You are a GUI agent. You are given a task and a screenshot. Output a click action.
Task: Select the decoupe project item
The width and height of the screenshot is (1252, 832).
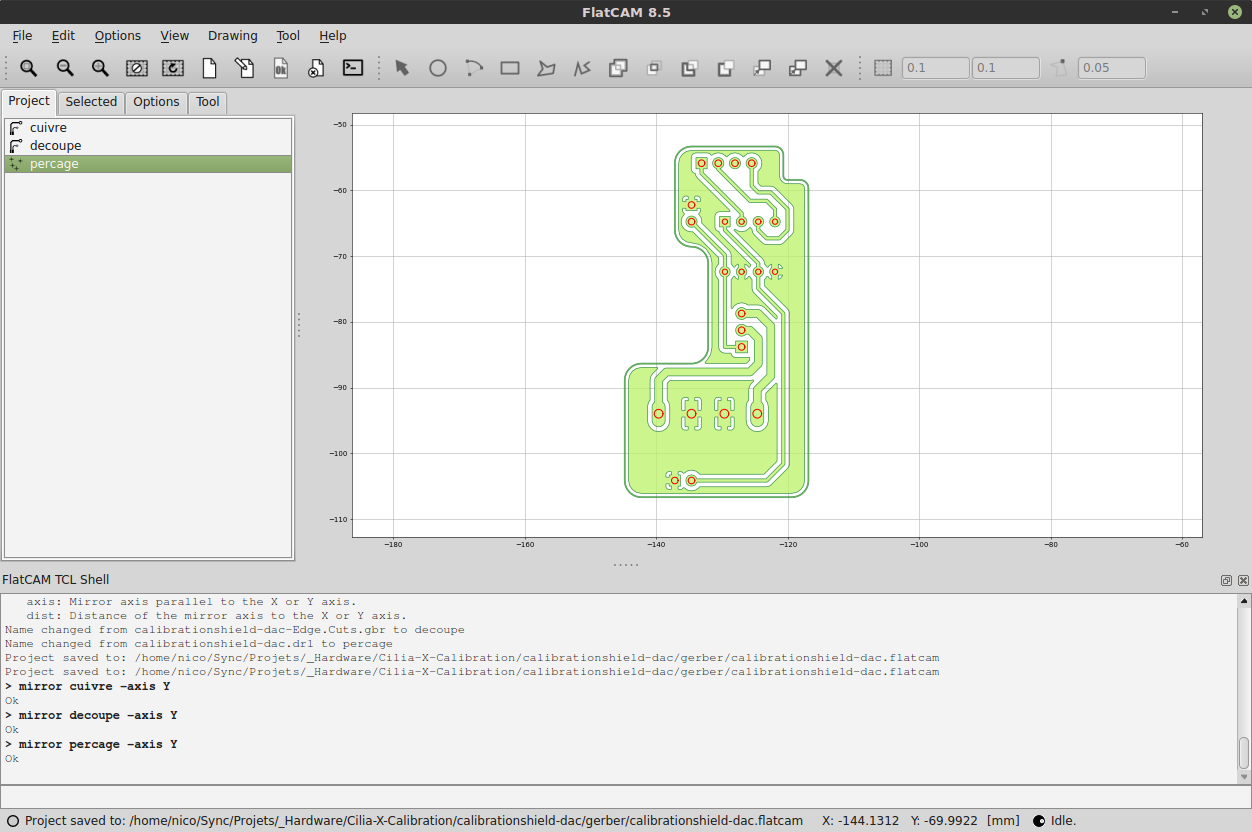click(x=55, y=146)
